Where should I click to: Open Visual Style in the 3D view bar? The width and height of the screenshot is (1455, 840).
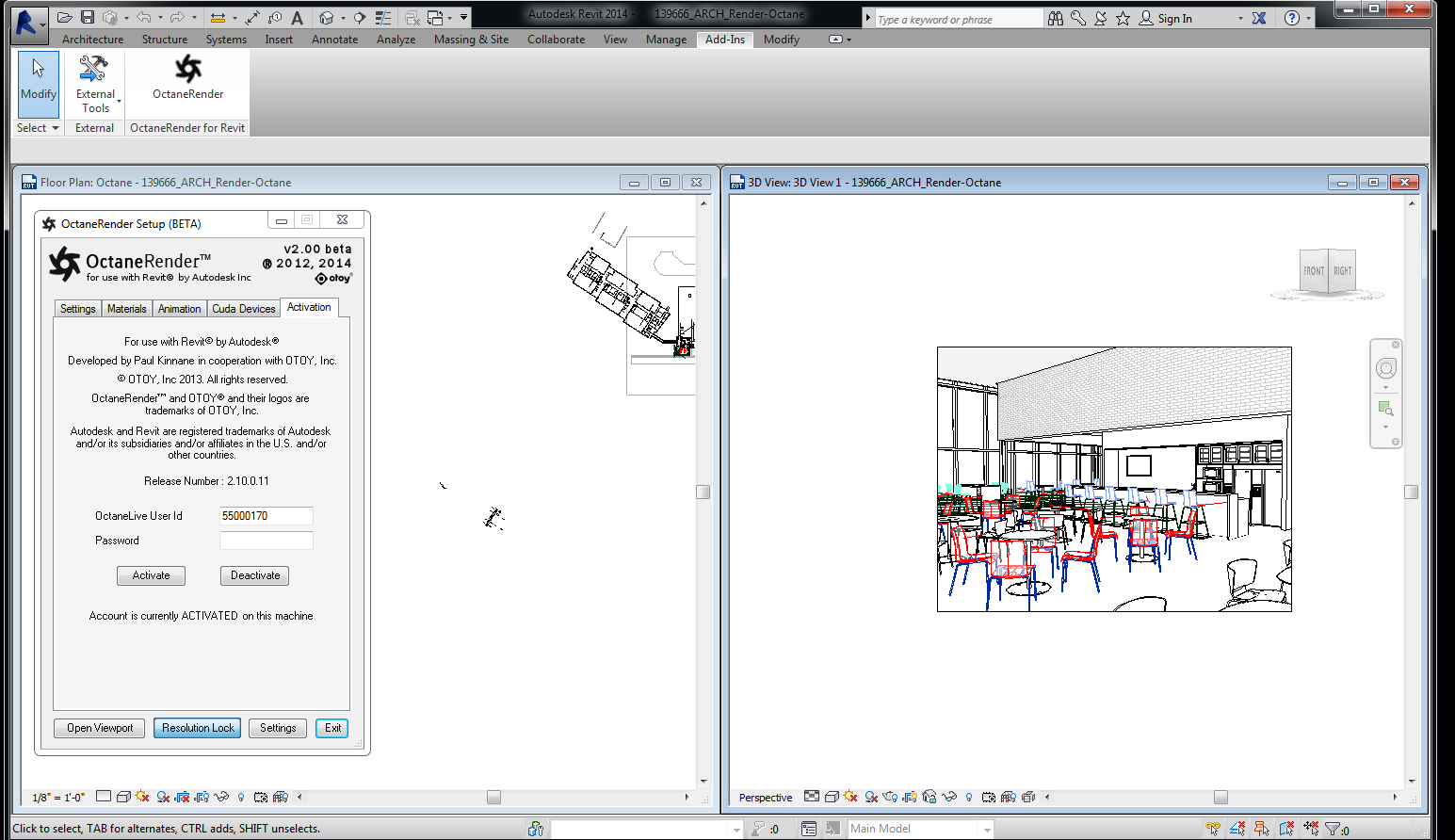coord(832,797)
